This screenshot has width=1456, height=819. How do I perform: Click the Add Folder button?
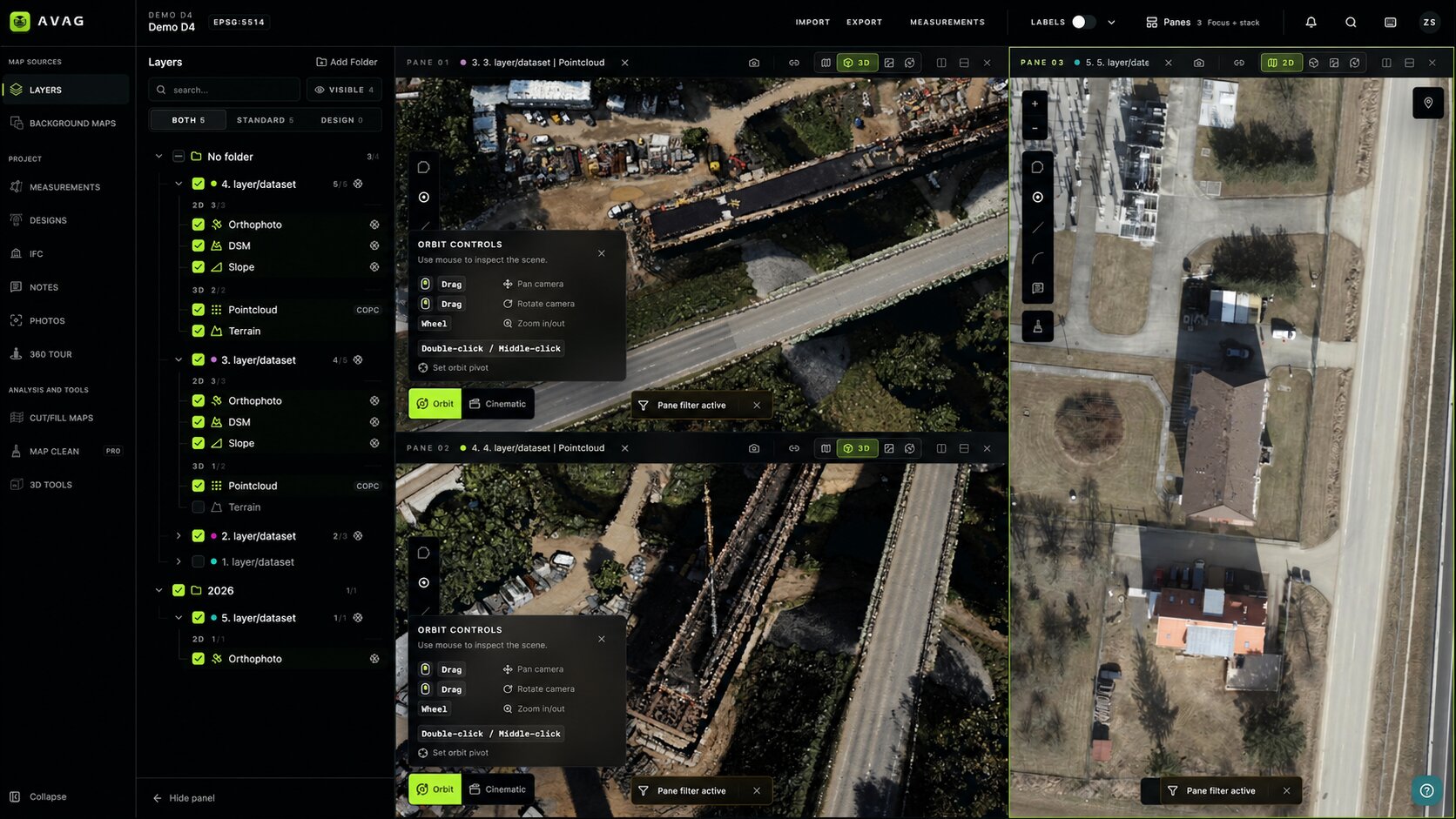click(x=347, y=63)
